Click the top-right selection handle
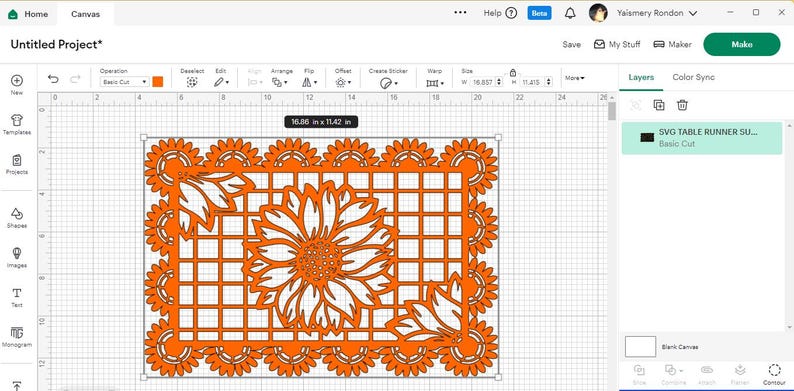794x391 pixels. pos(498,137)
